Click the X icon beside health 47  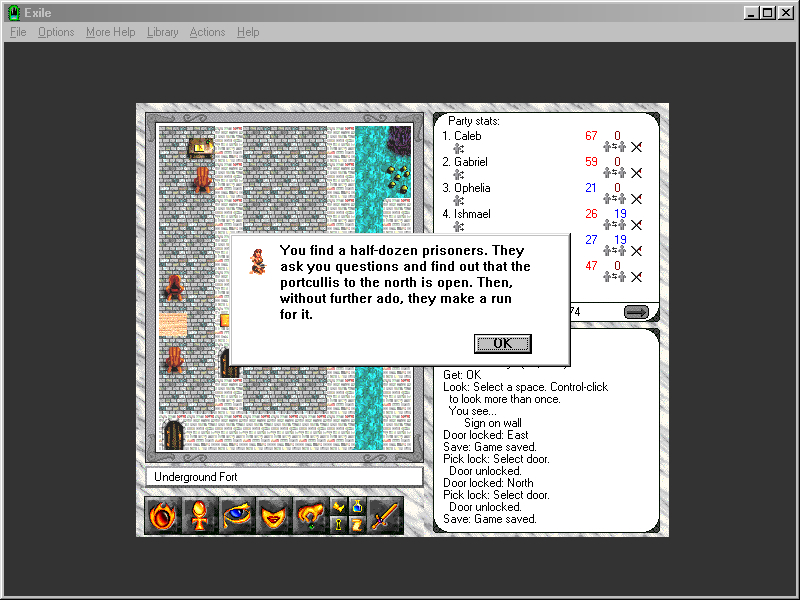coord(636,277)
